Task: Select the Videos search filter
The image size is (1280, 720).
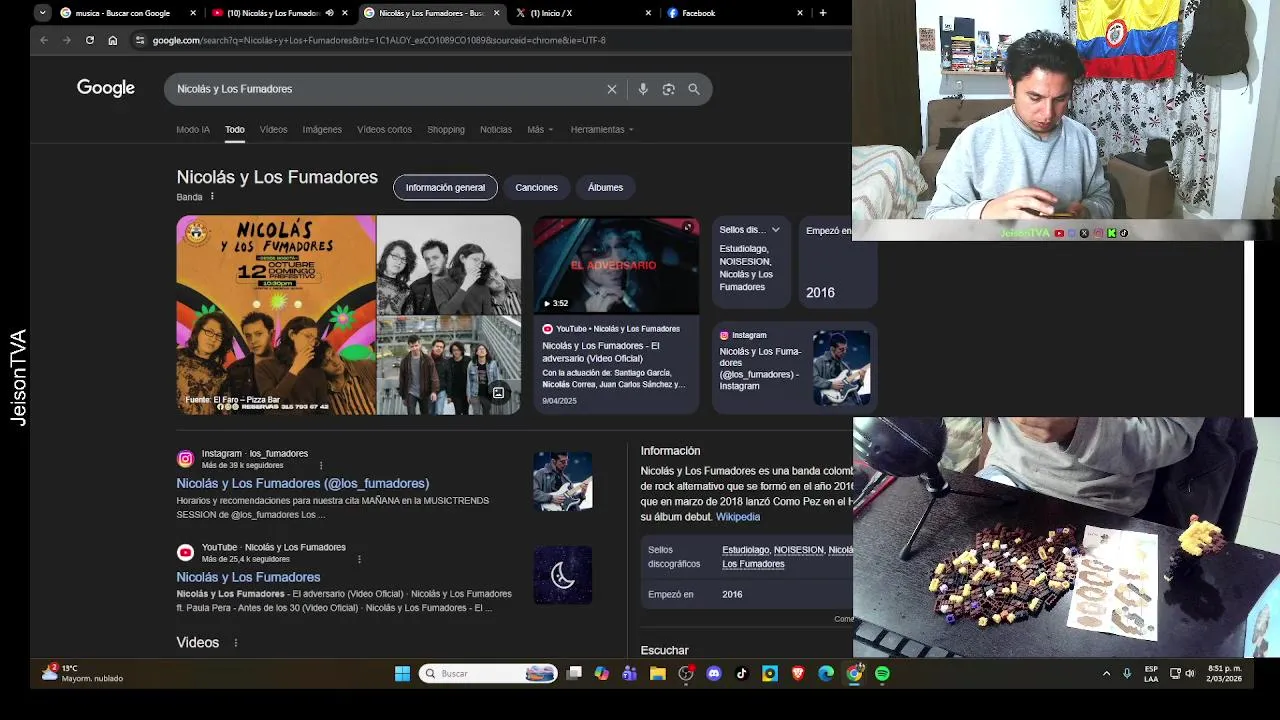Action: point(273,129)
